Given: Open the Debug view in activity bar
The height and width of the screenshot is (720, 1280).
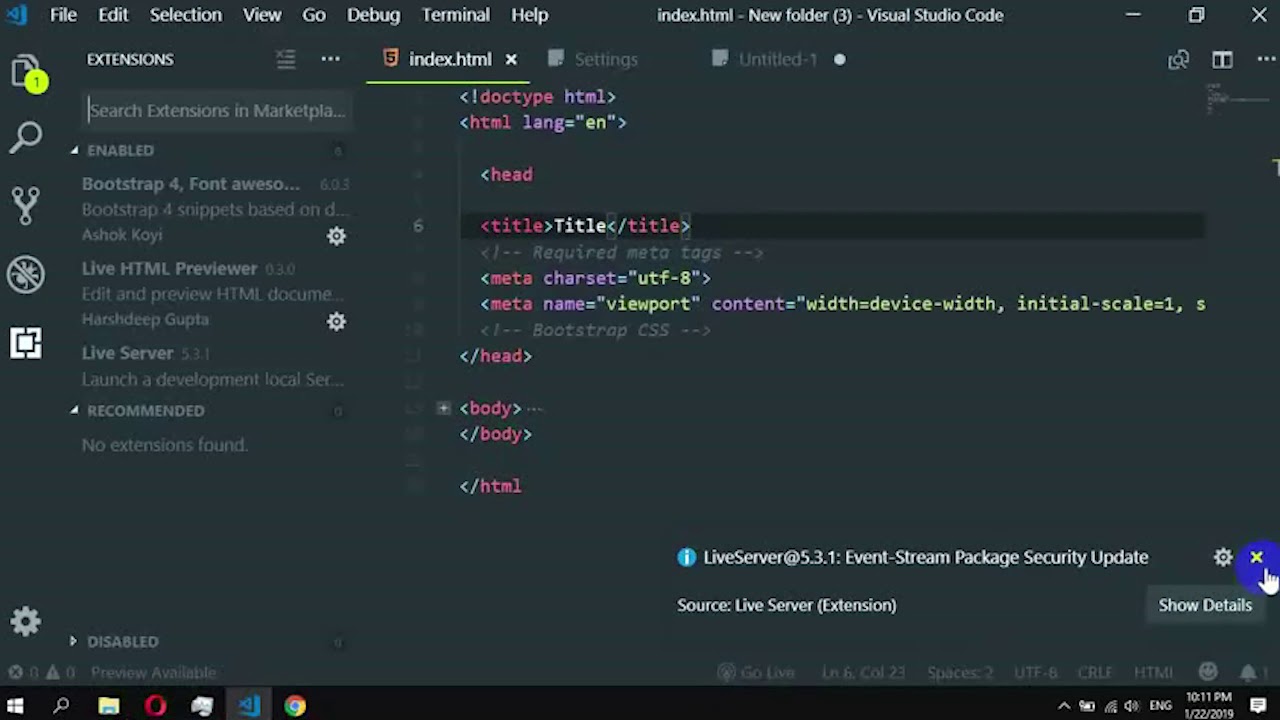Looking at the screenshot, I should coord(26,273).
